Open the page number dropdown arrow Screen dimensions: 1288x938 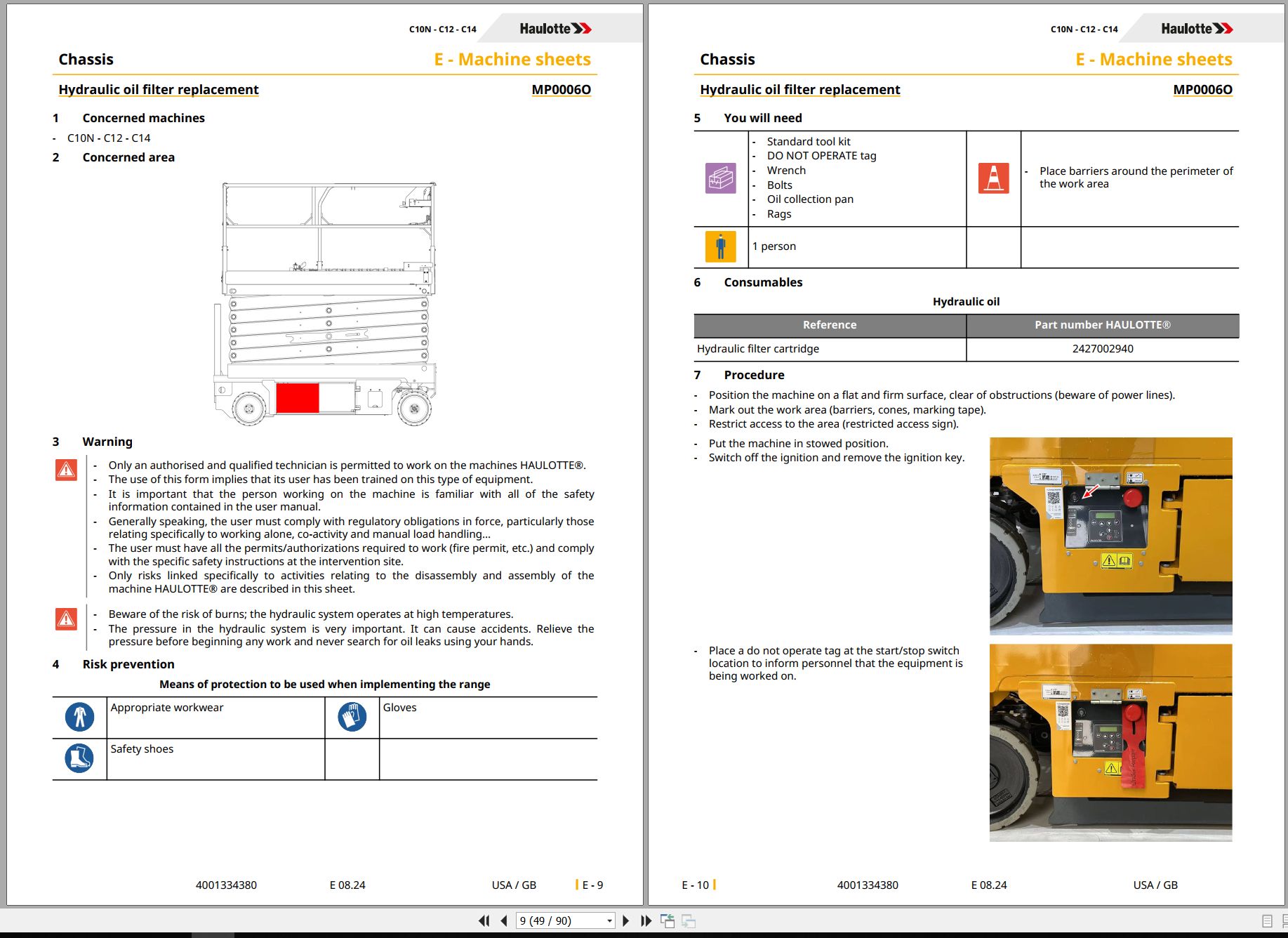609,920
